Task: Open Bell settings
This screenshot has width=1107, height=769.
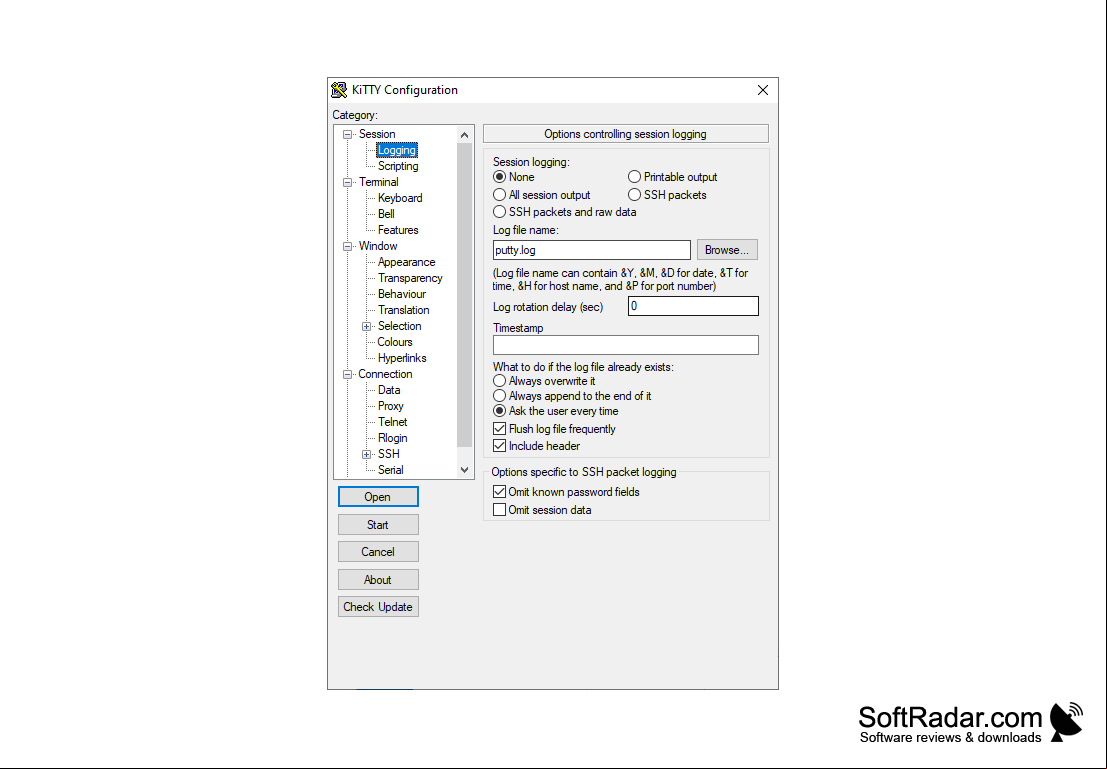Action: (386, 213)
